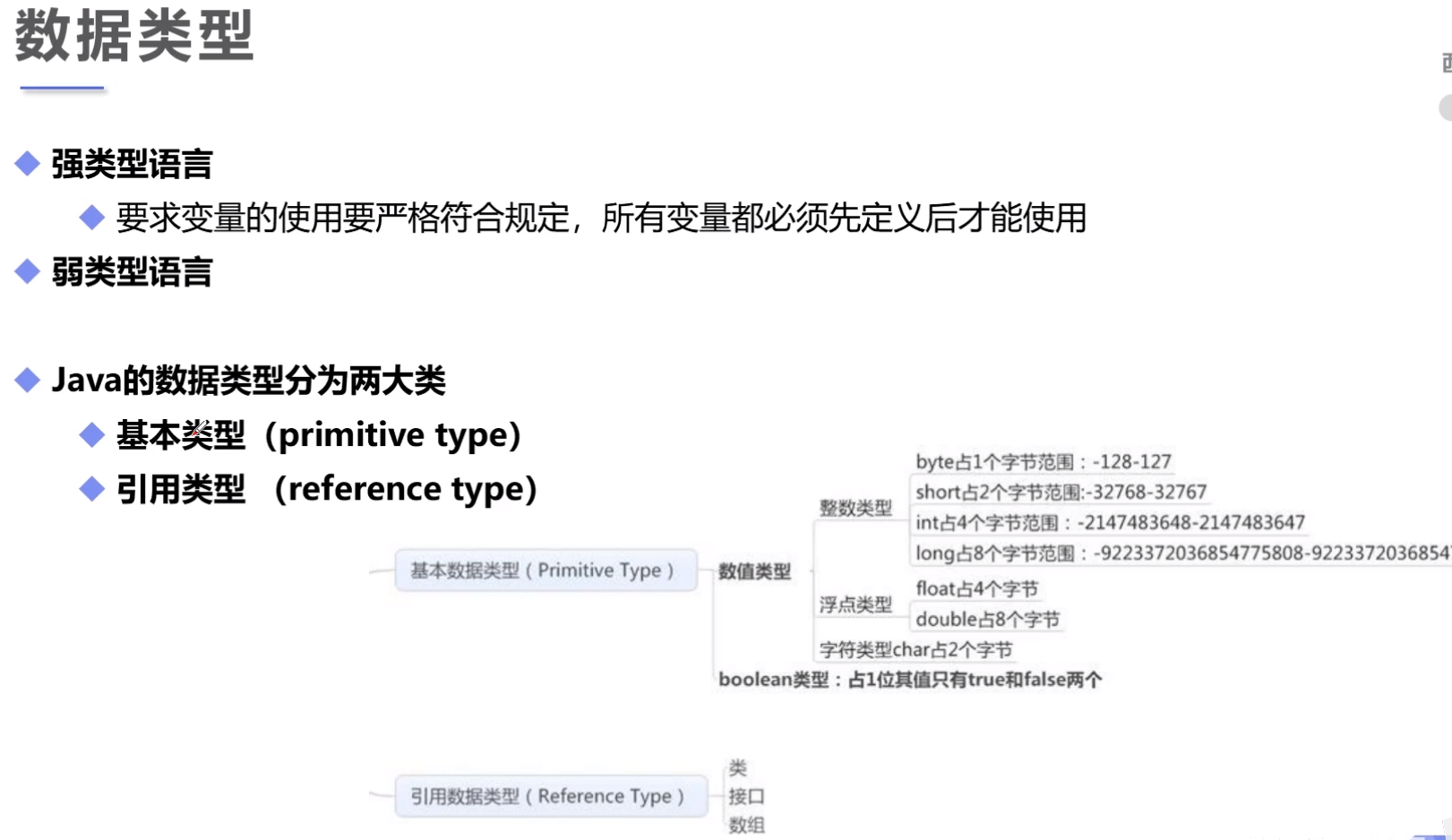Click the mind map node "引用数据类型（Reference Type）"
The height and width of the screenshot is (840, 1452).
[x=551, y=796]
